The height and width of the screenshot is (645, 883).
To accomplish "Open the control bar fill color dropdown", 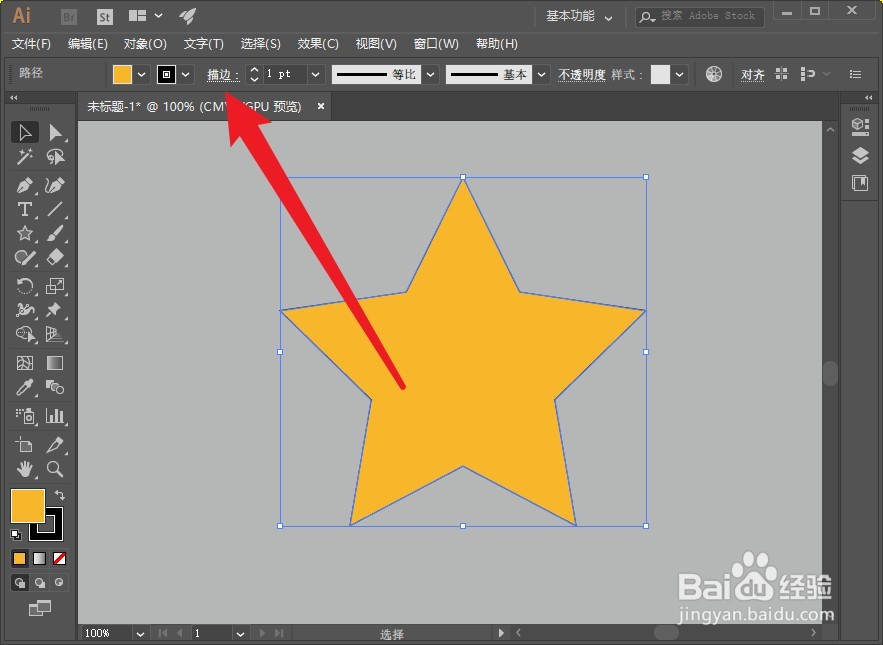I will (141, 74).
